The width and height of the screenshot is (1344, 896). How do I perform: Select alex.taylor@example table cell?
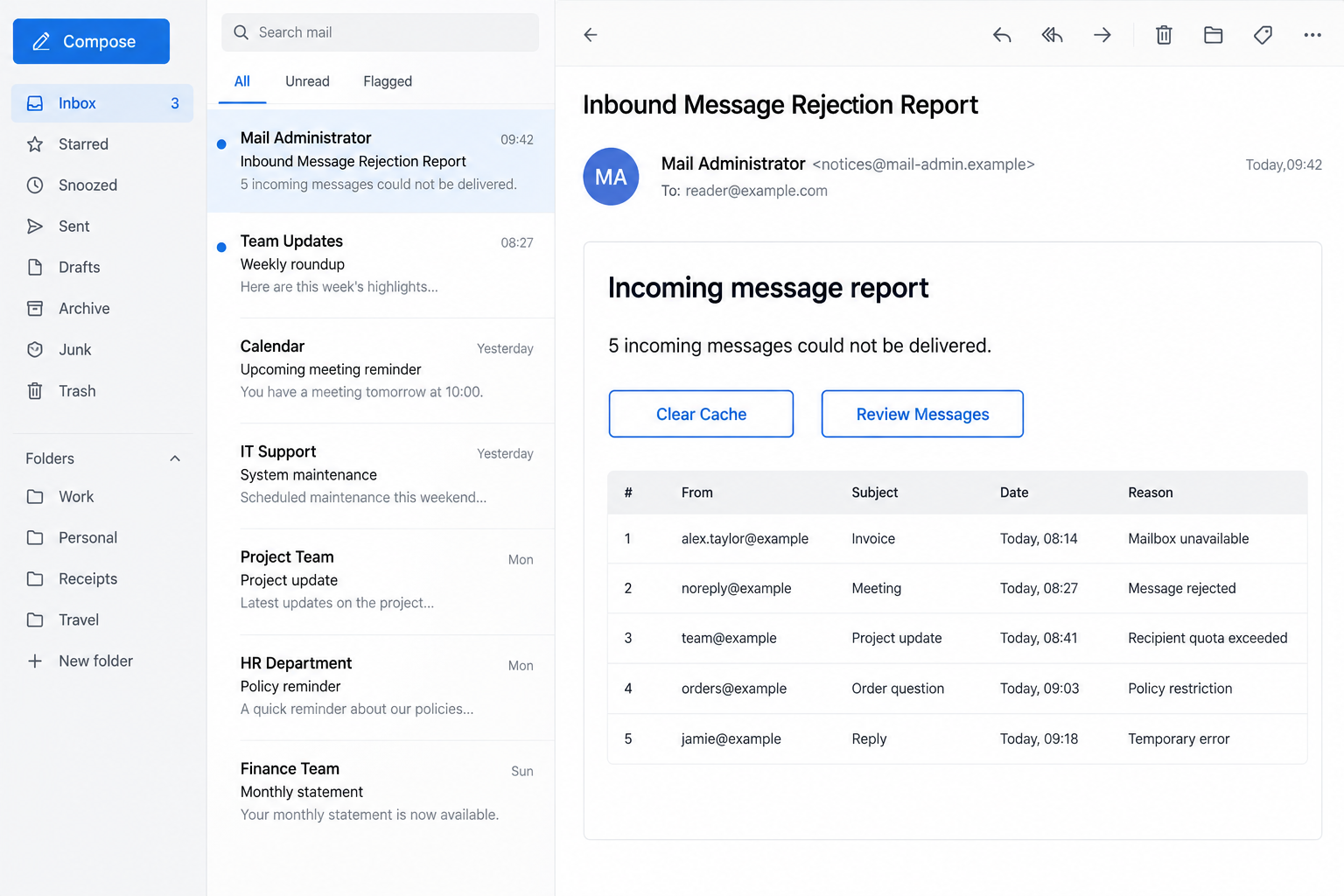point(745,539)
